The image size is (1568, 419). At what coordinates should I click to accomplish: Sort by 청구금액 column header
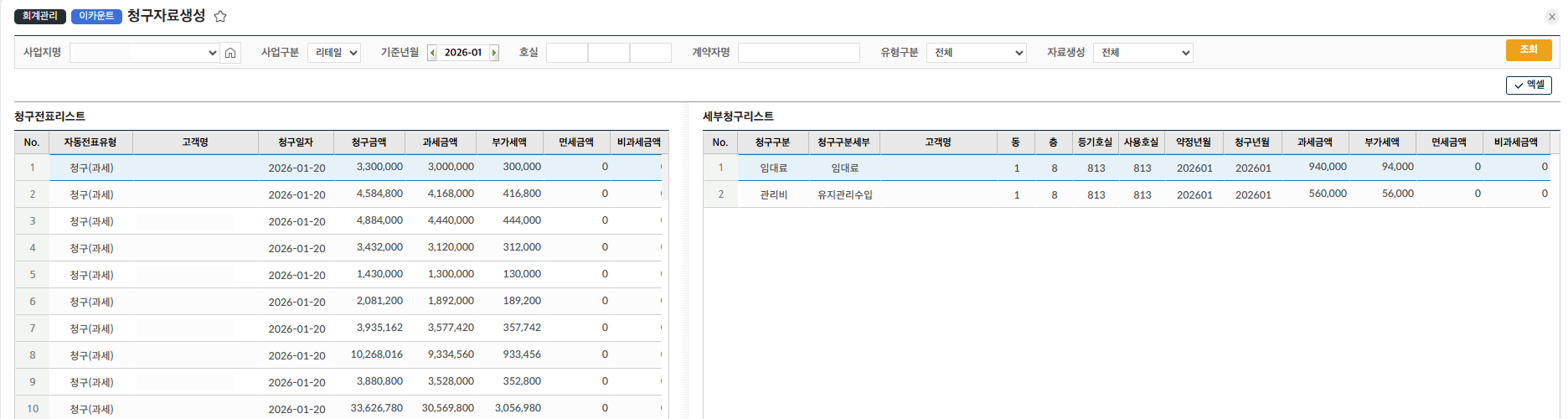pos(369,142)
